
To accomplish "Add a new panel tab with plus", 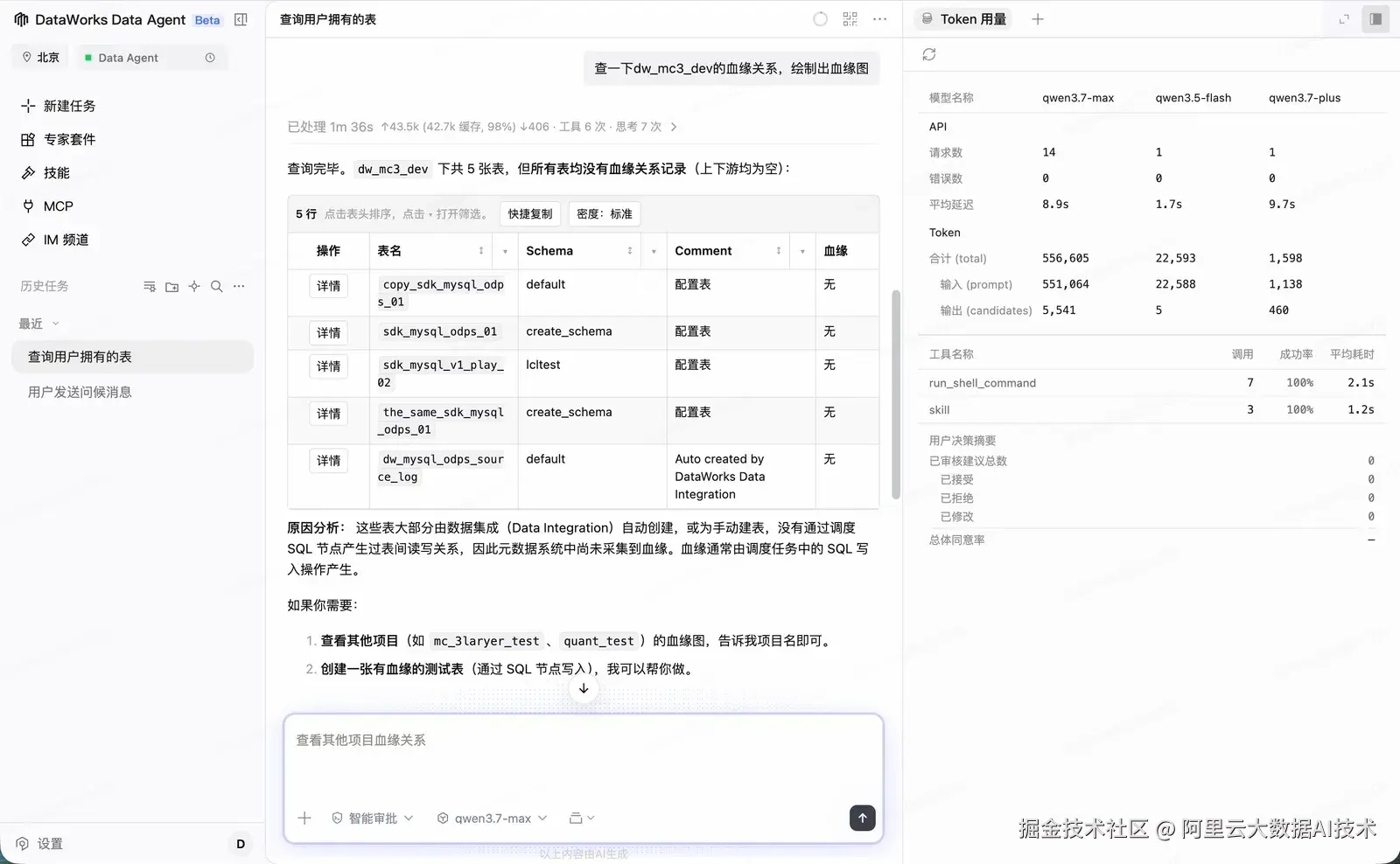I will point(1038,19).
